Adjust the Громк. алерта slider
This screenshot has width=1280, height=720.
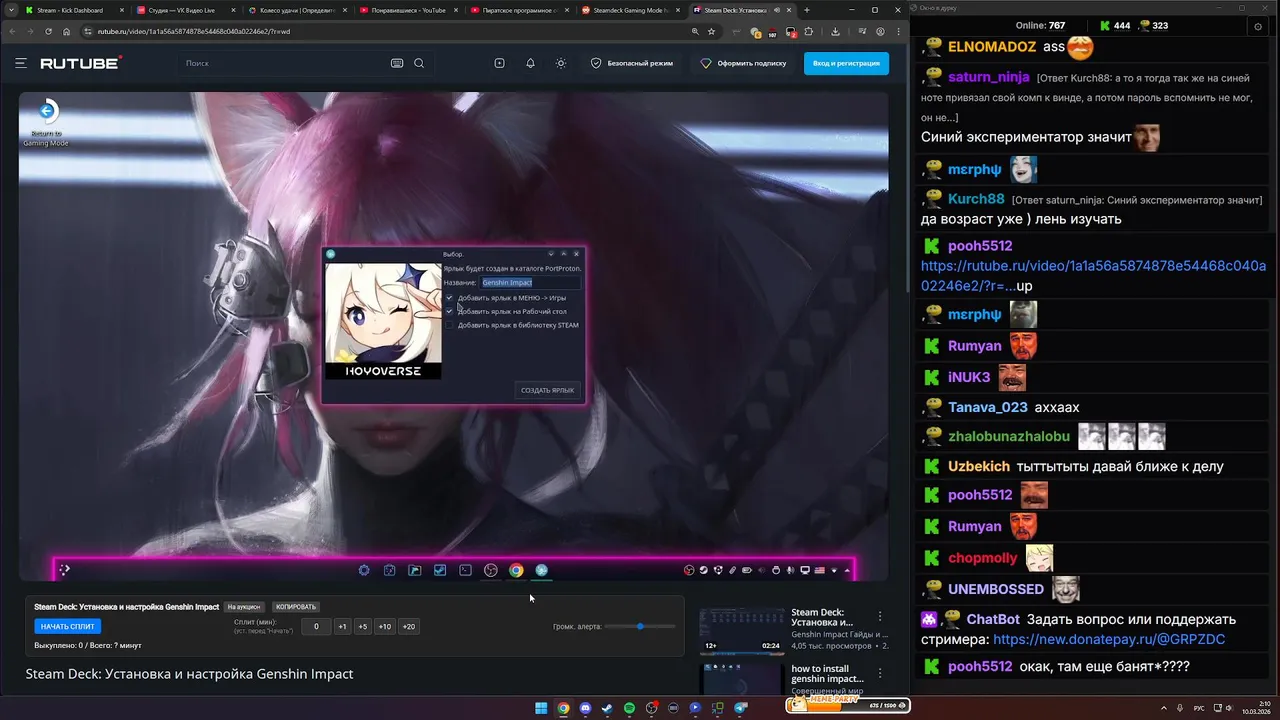pos(640,626)
